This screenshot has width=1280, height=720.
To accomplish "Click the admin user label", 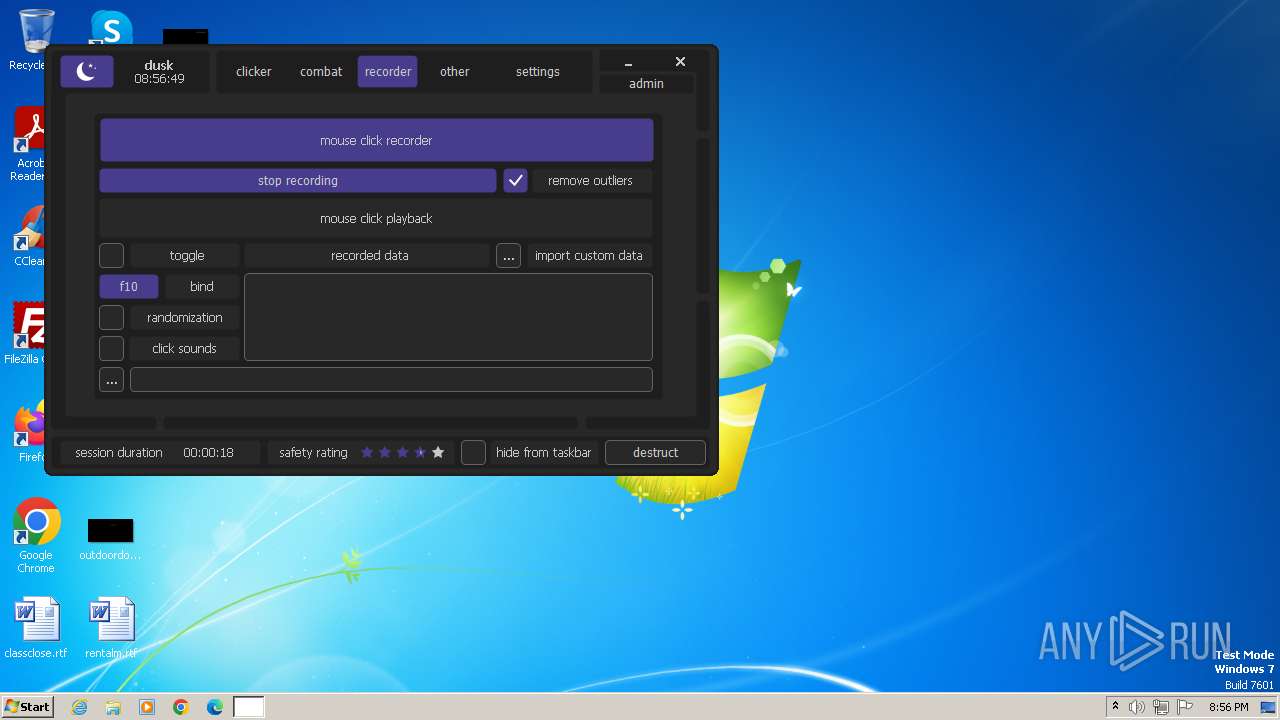I will [646, 84].
